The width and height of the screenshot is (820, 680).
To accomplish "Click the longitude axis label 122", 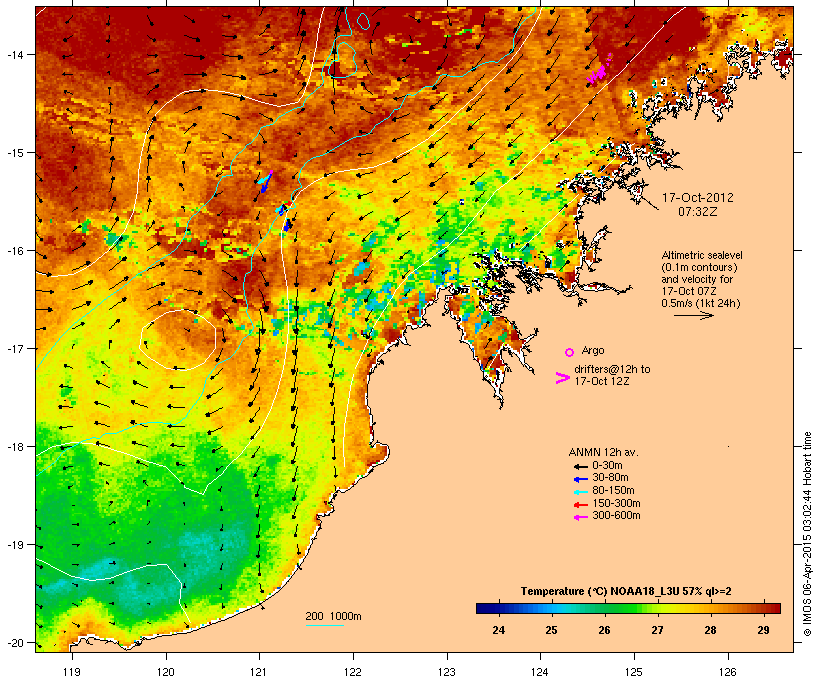I will pyautogui.click(x=353, y=672).
